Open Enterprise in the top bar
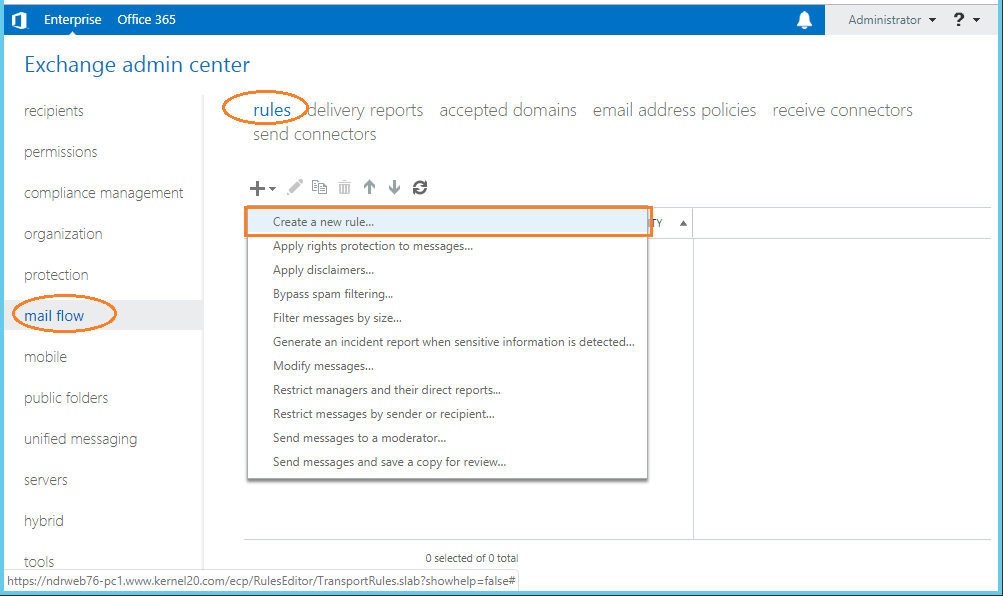The image size is (1003, 596). click(72, 20)
